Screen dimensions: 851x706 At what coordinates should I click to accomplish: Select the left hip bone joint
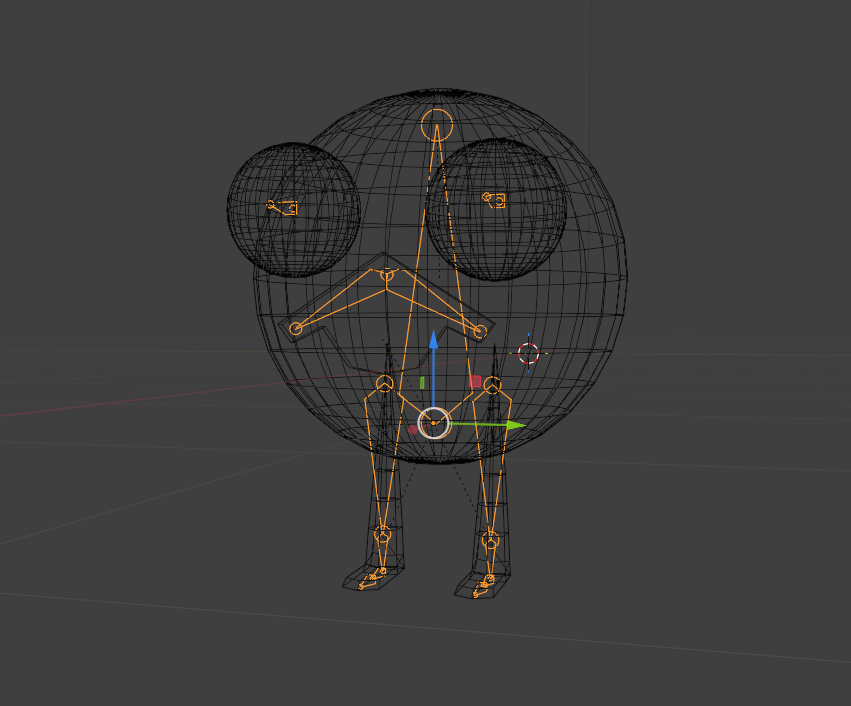(385, 384)
